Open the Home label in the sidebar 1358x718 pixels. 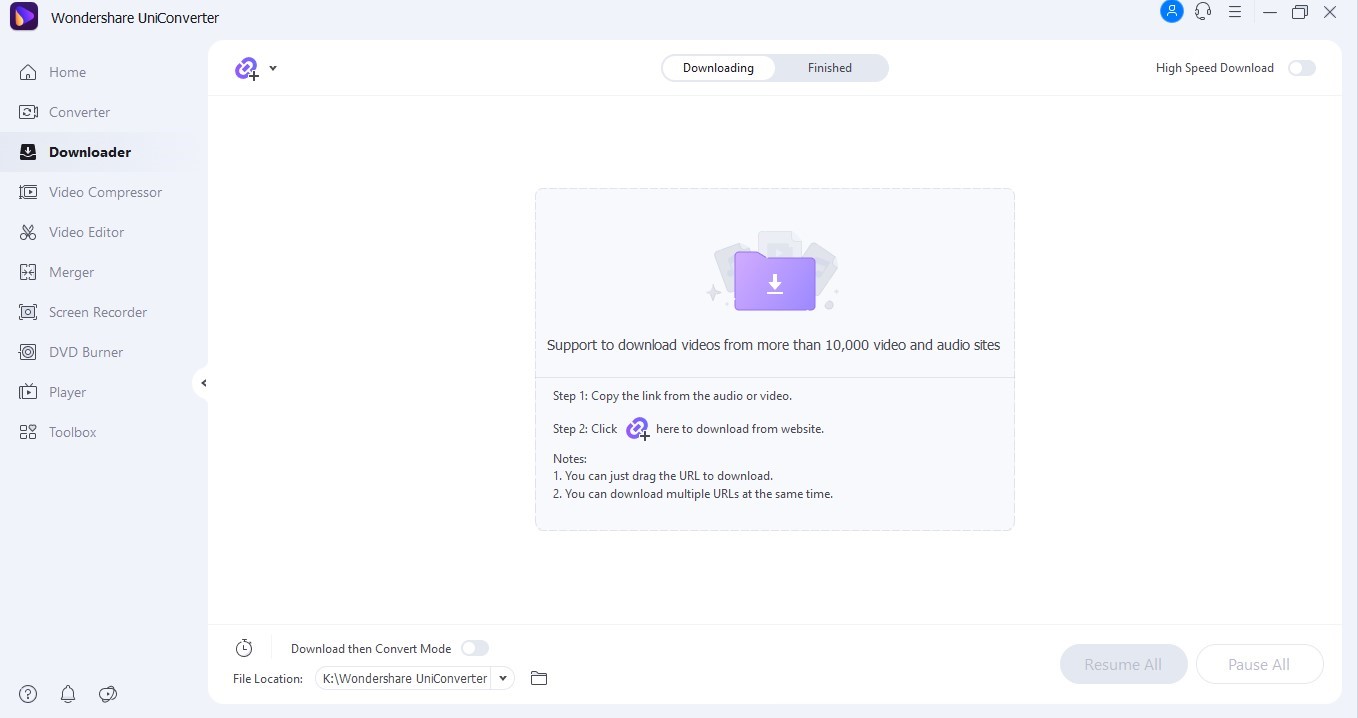[67, 72]
